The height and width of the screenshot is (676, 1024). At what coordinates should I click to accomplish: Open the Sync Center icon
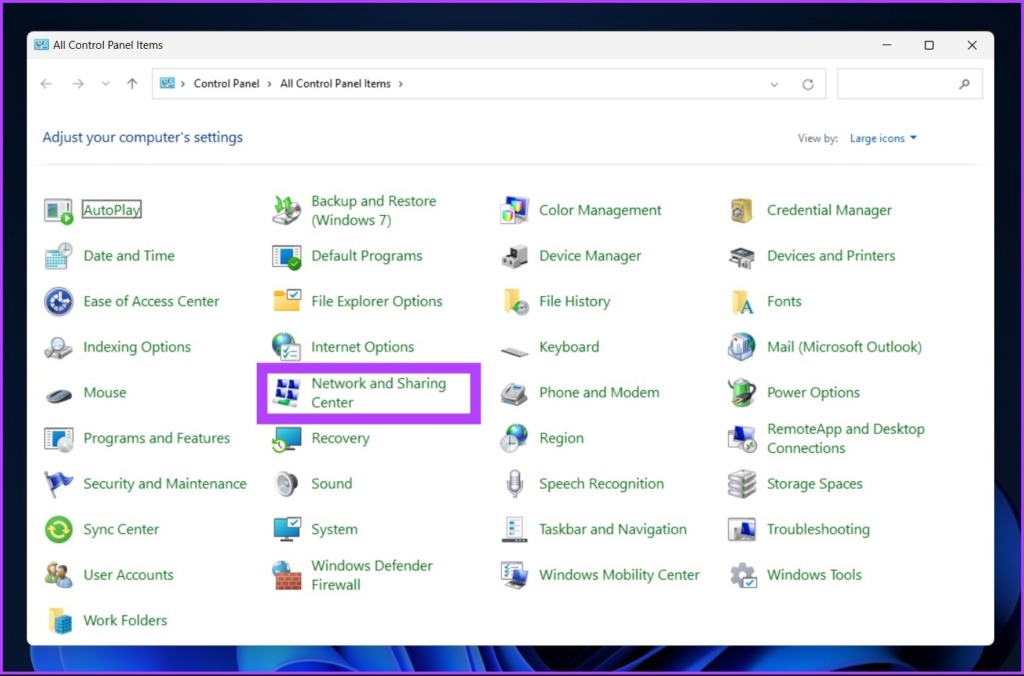point(59,530)
